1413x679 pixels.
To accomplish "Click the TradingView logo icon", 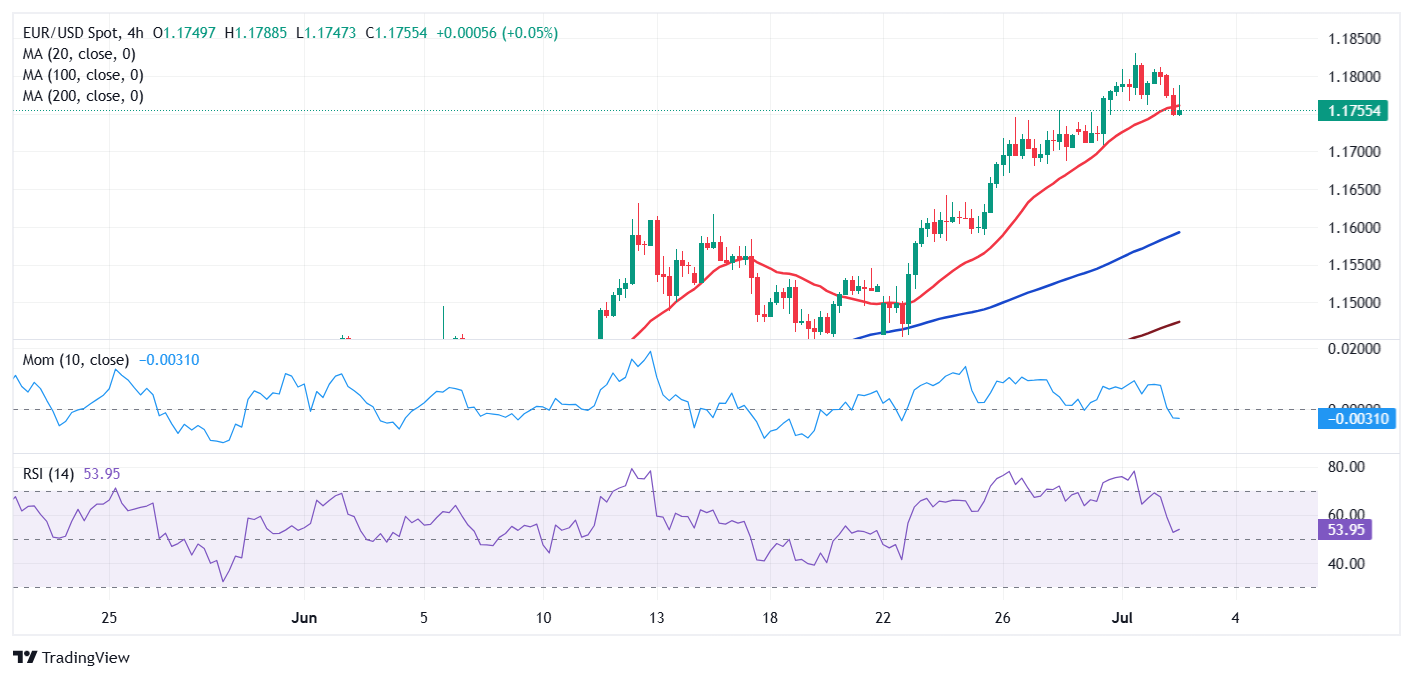I will click(x=25, y=657).
